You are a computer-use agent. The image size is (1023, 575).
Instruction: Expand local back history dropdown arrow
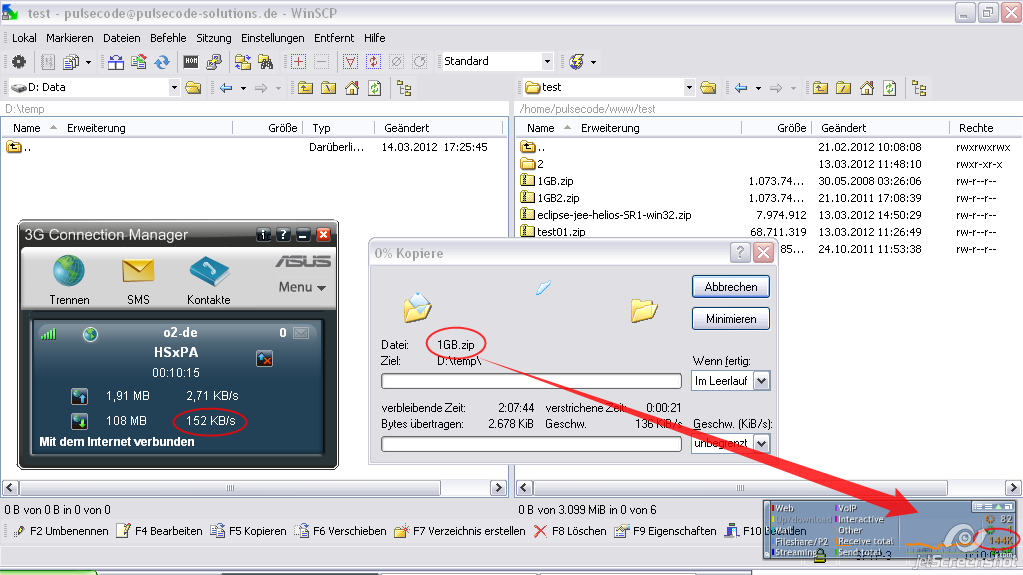243,88
